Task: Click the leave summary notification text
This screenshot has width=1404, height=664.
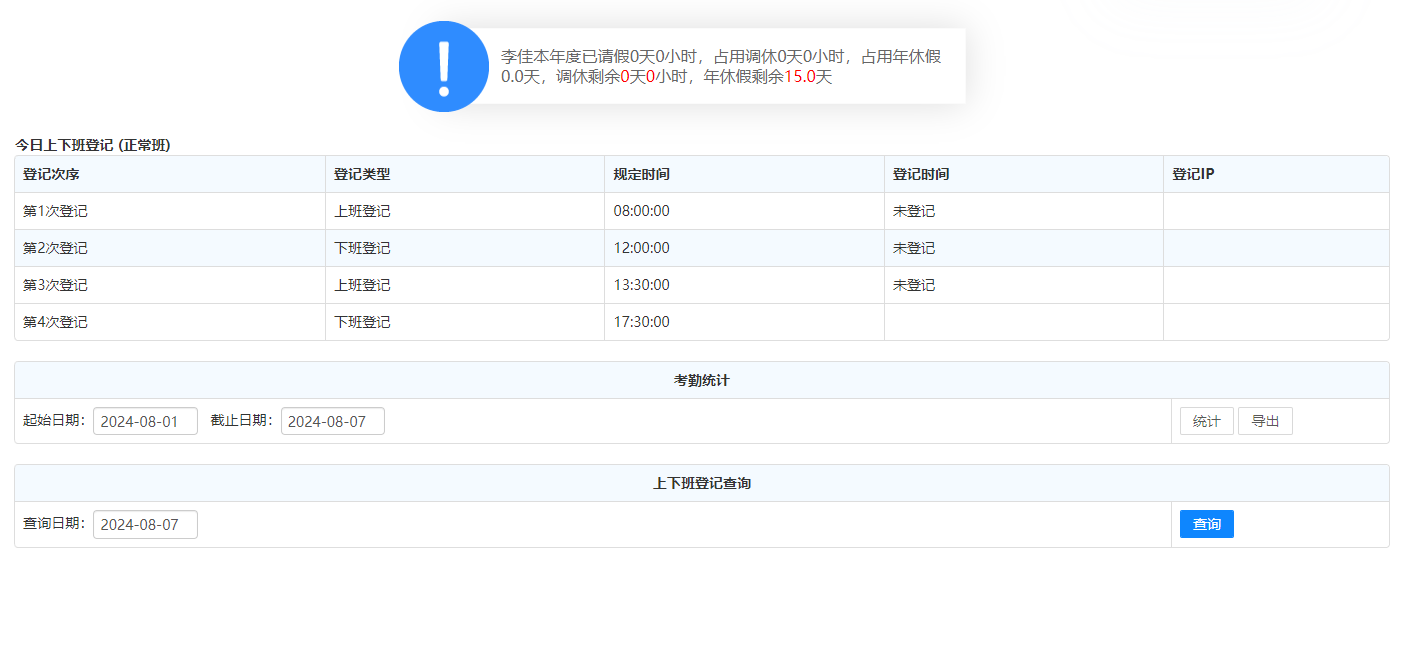Action: tap(720, 67)
